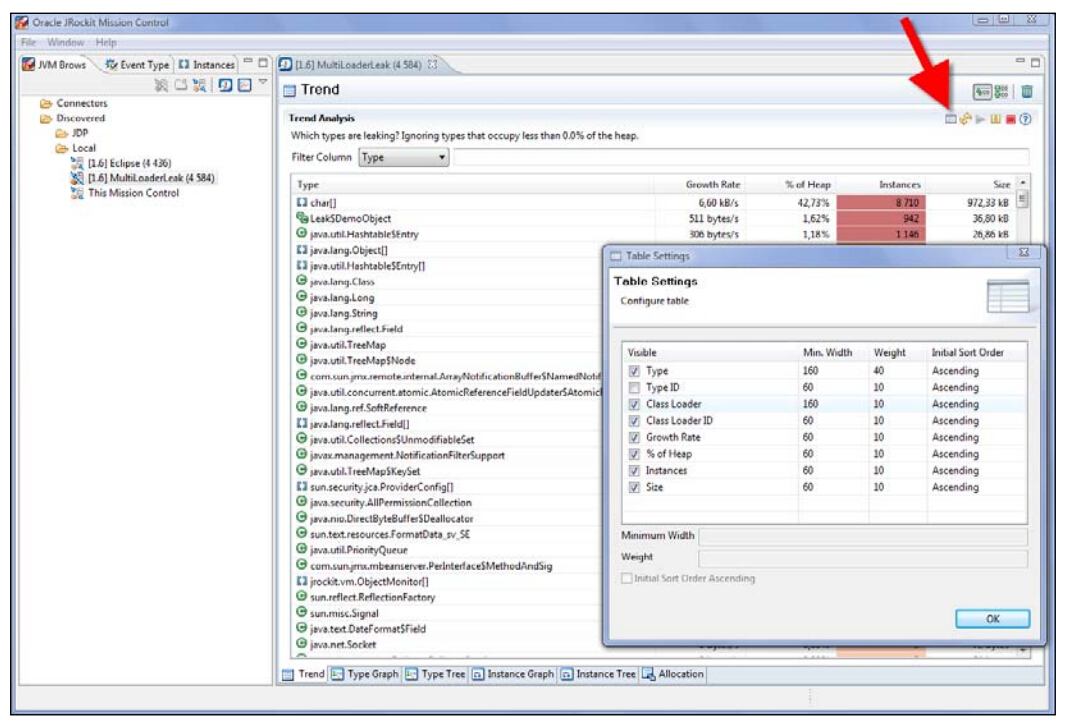Open table settings icon in Trend Analysis
1068x728 pixels.
[x=950, y=119]
